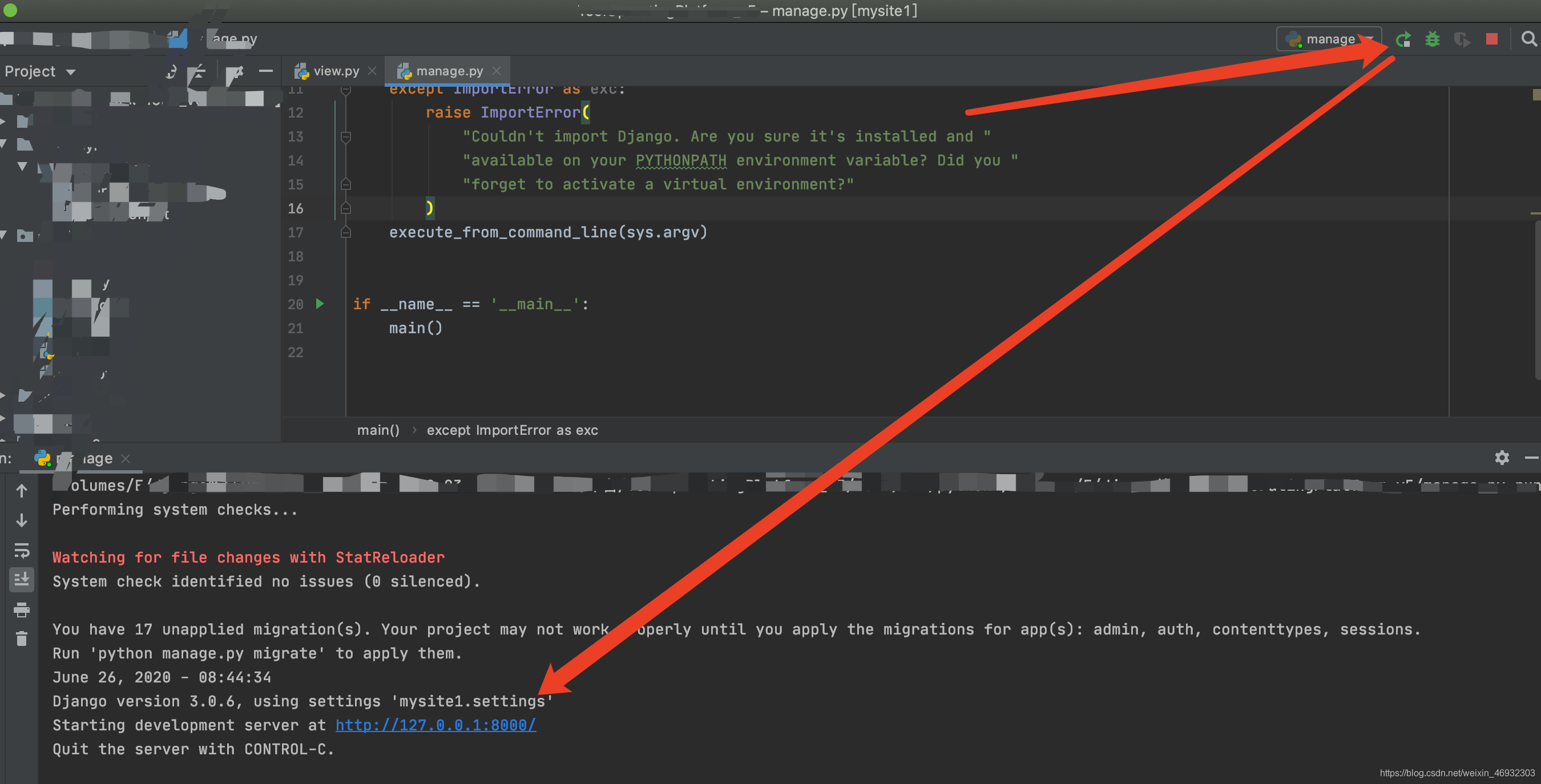Toggle fold marker at line 17
The height and width of the screenshot is (784, 1541).
click(x=345, y=232)
